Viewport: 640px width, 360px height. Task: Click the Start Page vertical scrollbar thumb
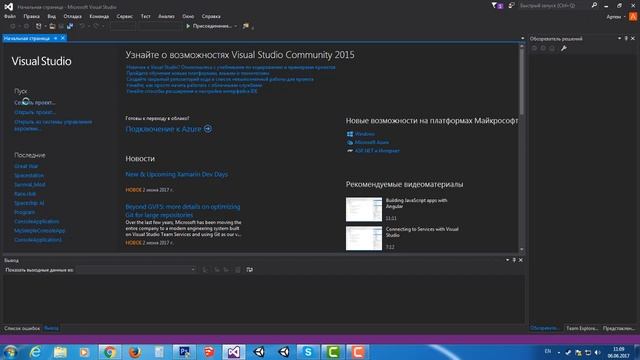pyautogui.click(x=521, y=82)
